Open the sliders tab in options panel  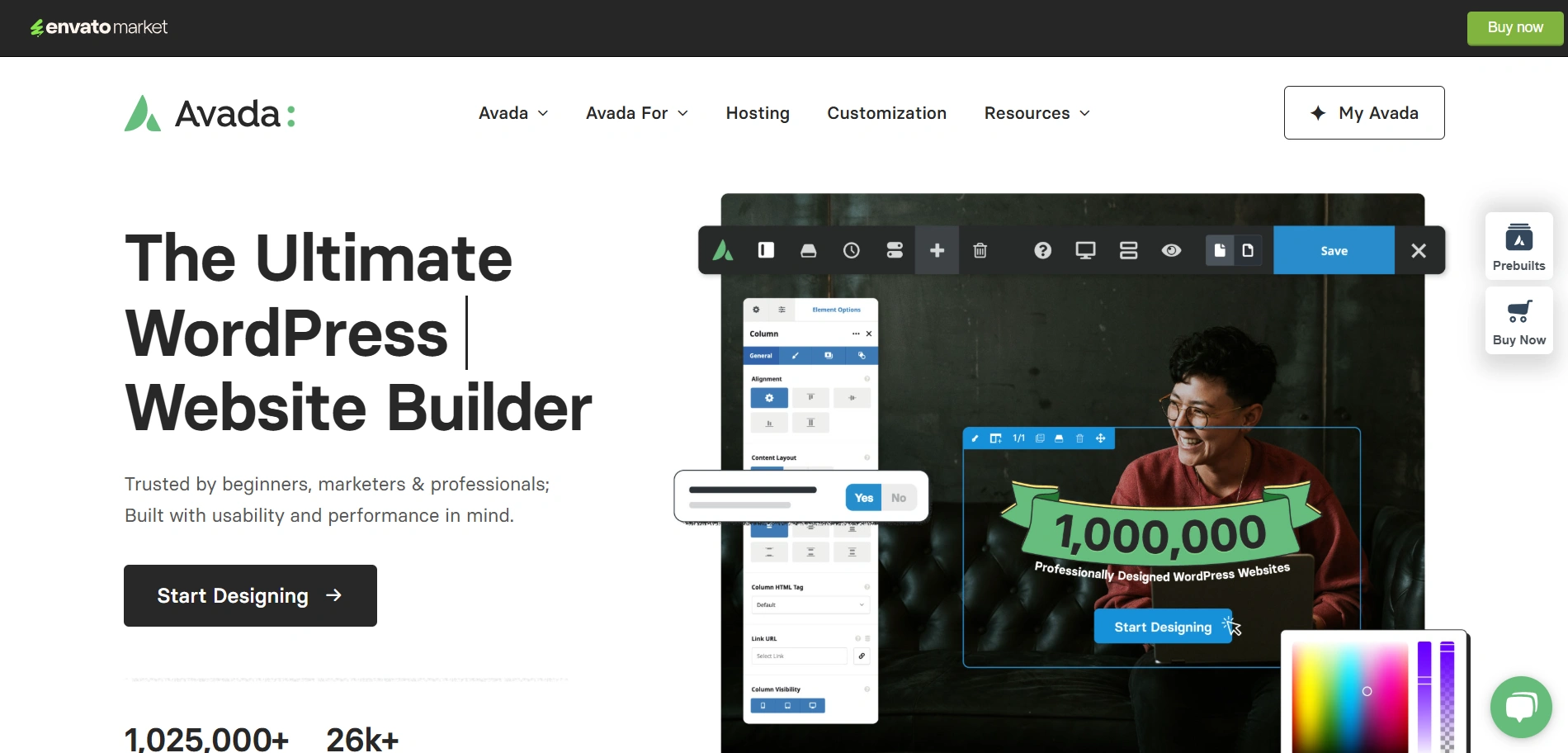[x=782, y=310]
